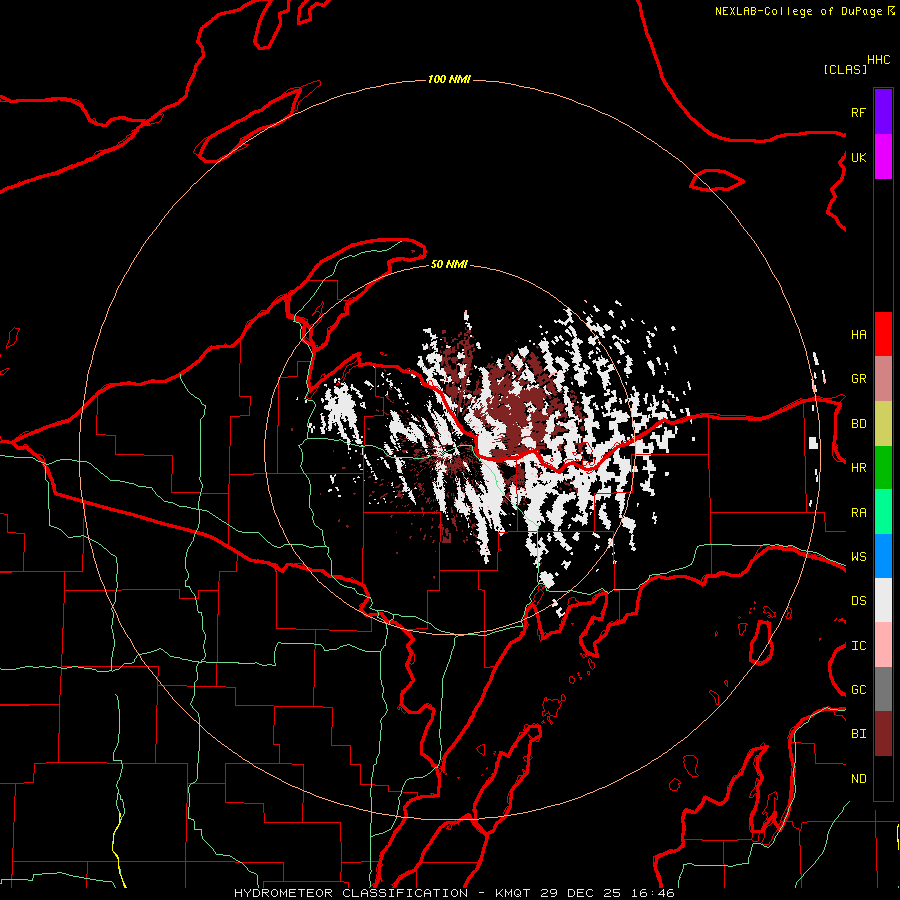Viewport: 900px width, 900px height.
Task: Click the HR green legend swatch
Action: point(883,468)
